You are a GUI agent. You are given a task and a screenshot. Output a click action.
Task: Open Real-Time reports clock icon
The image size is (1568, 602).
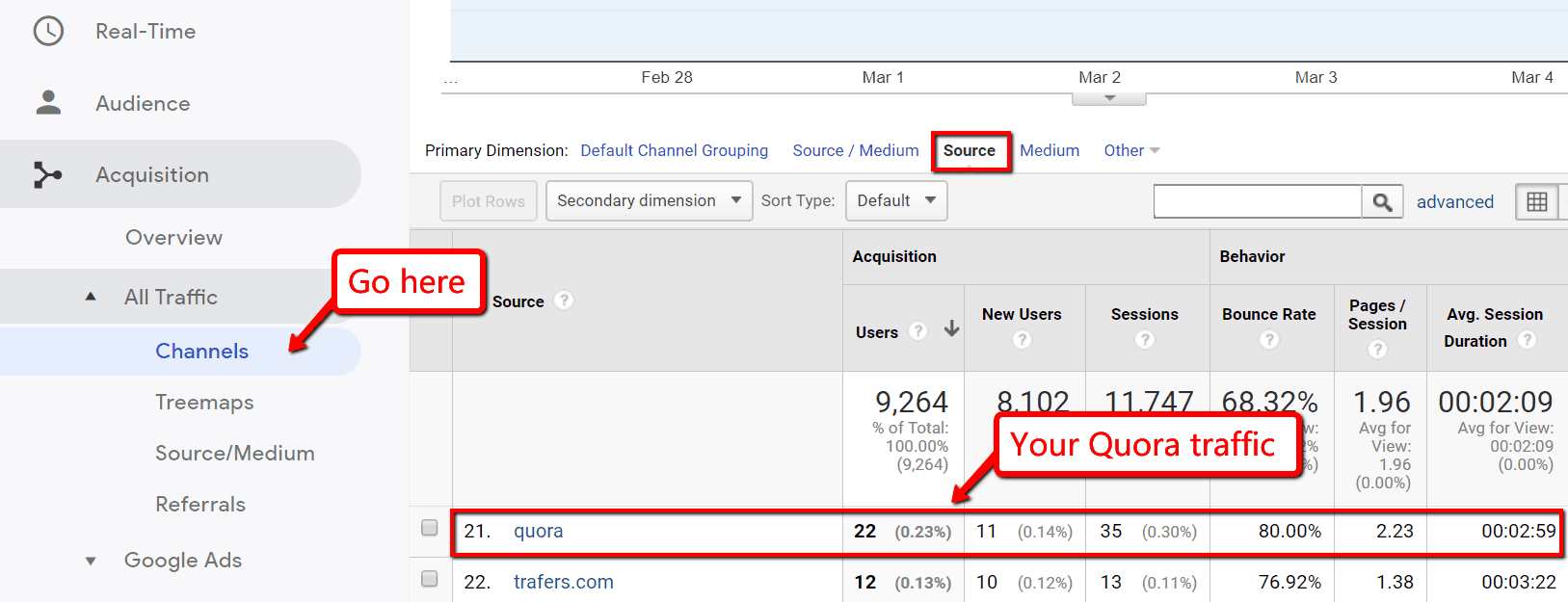click(x=48, y=31)
